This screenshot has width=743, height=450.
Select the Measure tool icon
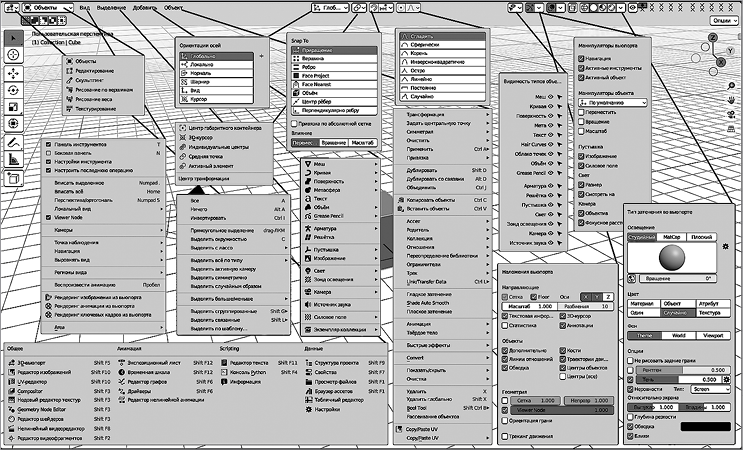[12, 158]
